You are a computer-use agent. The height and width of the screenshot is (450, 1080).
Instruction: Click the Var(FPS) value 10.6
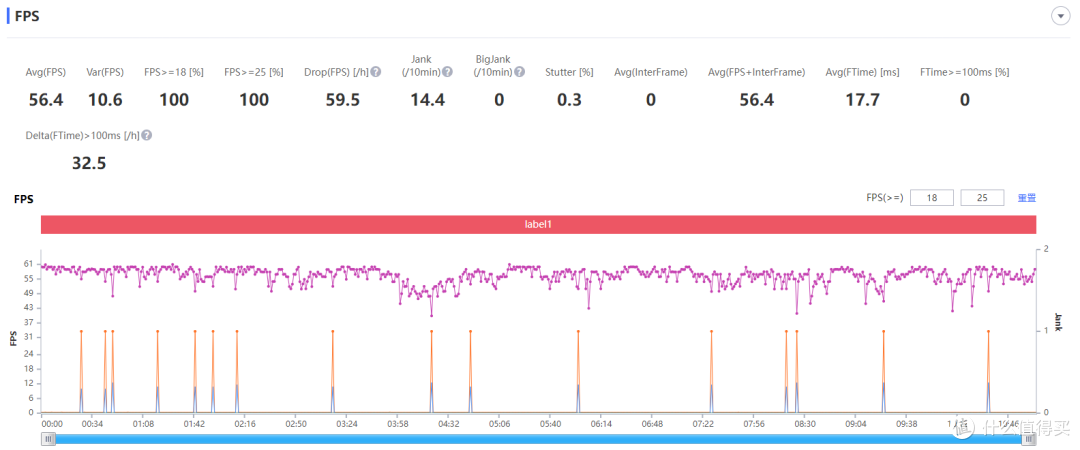[105, 99]
